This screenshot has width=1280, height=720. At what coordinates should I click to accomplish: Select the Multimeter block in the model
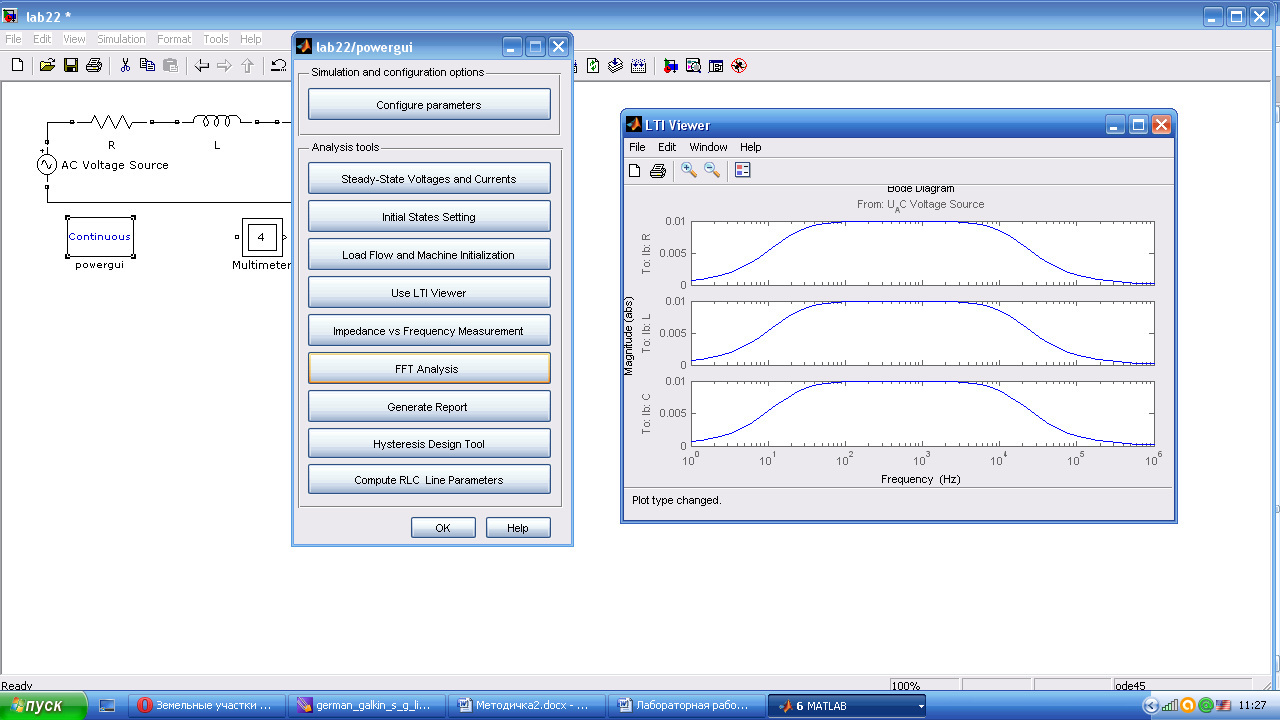261,237
